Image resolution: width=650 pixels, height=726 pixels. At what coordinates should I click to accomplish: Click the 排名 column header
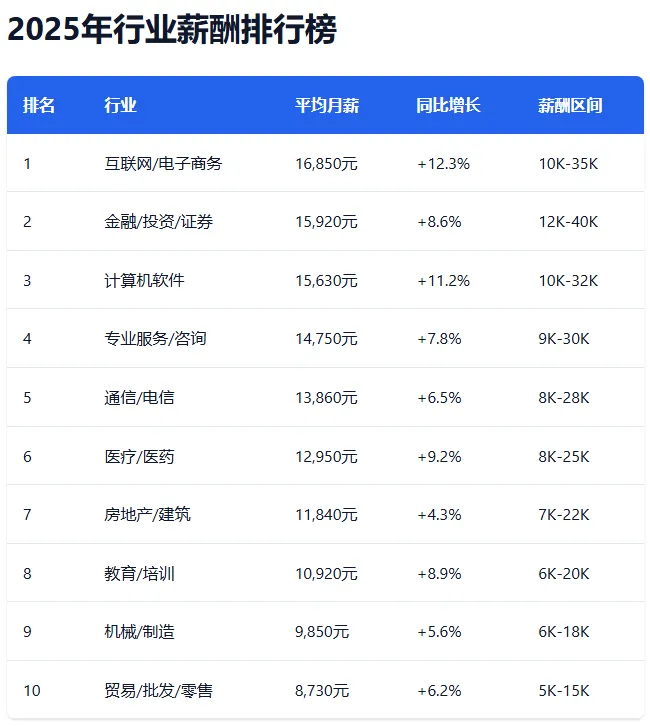point(39,105)
